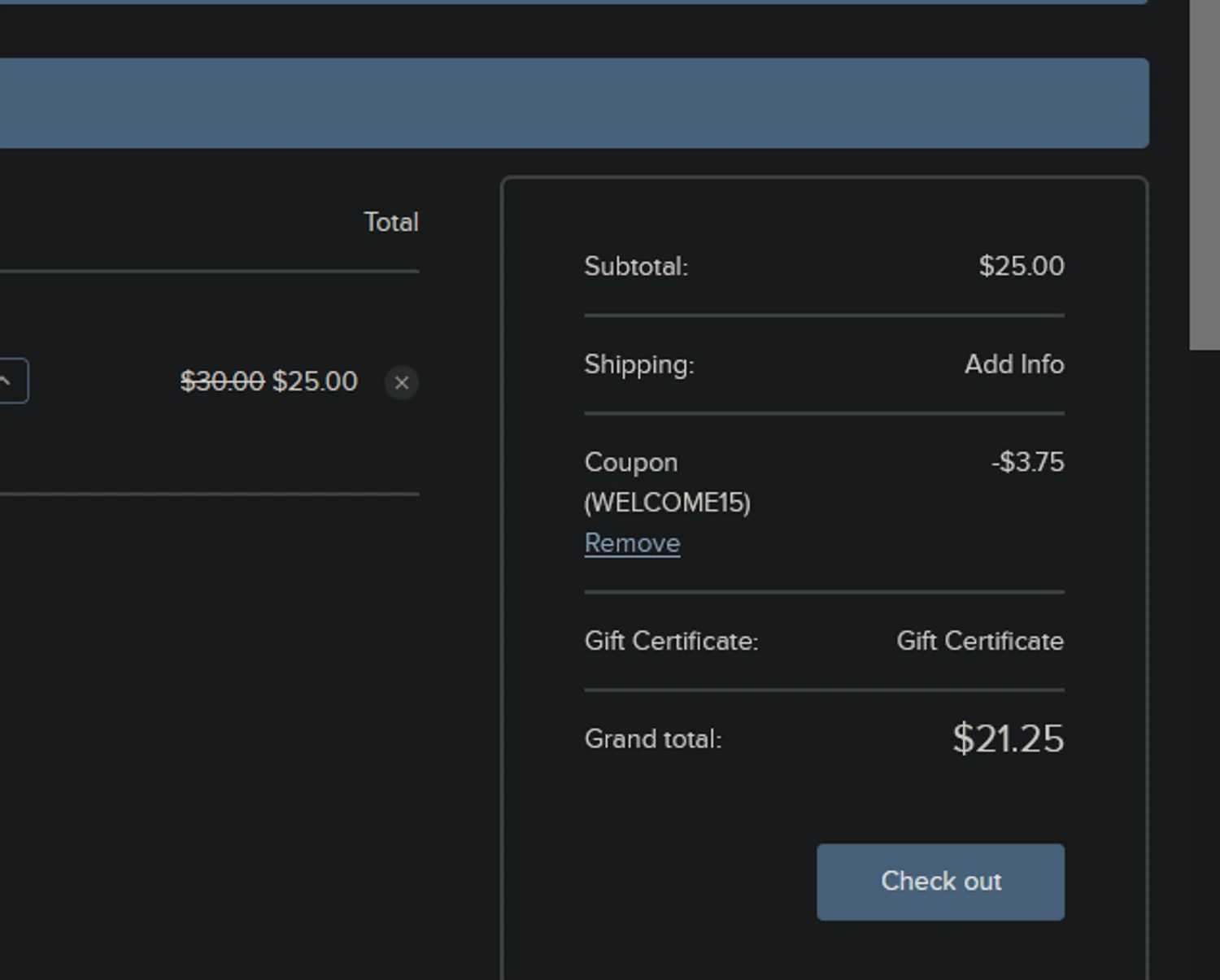Click the struck-through $30.00 price
1220x980 pixels.
click(x=222, y=381)
